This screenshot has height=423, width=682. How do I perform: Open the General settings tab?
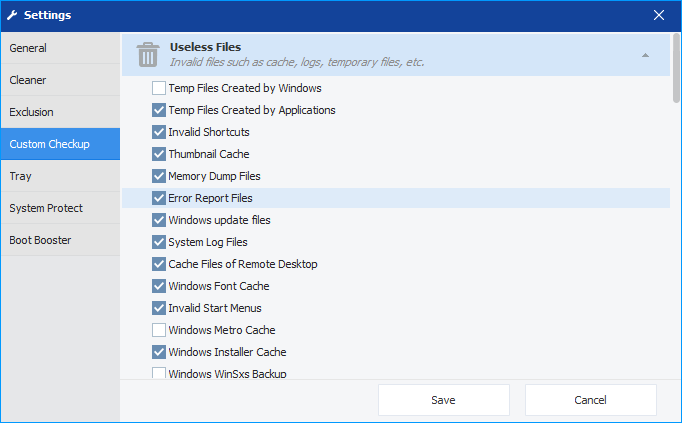60,48
